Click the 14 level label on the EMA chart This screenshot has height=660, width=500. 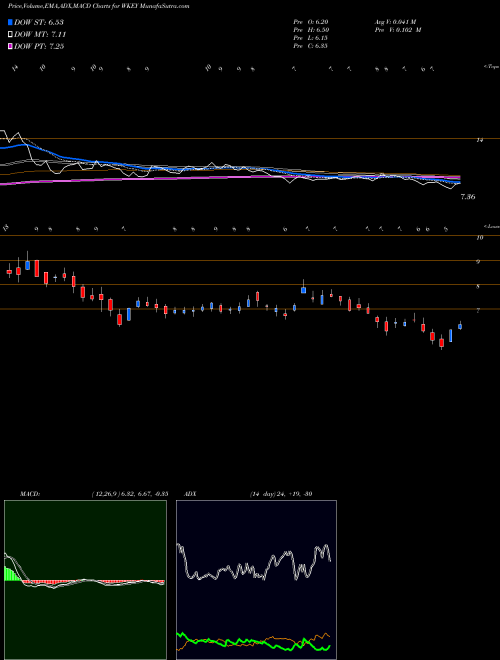[x=480, y=140]
